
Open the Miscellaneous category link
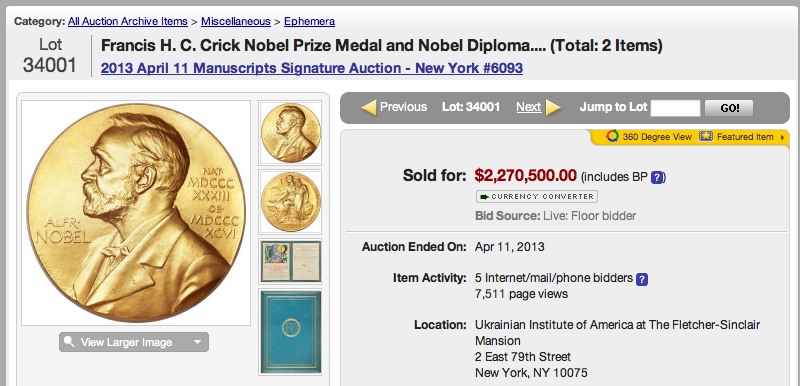pos(236,21)
